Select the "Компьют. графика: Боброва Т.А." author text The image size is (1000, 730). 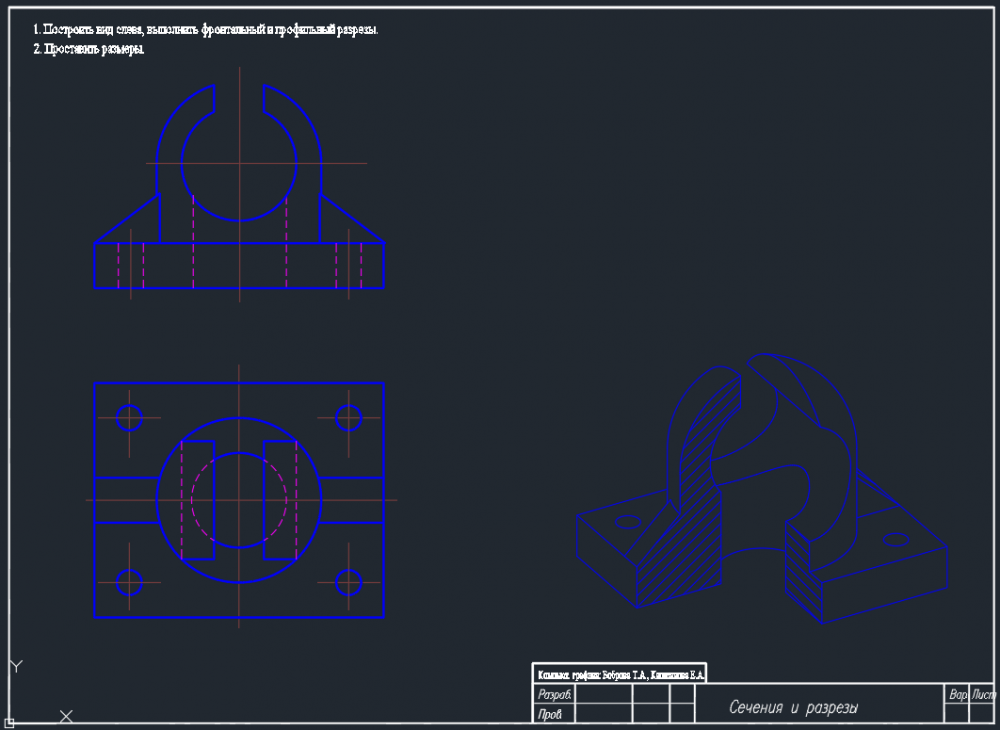(621, 675)
